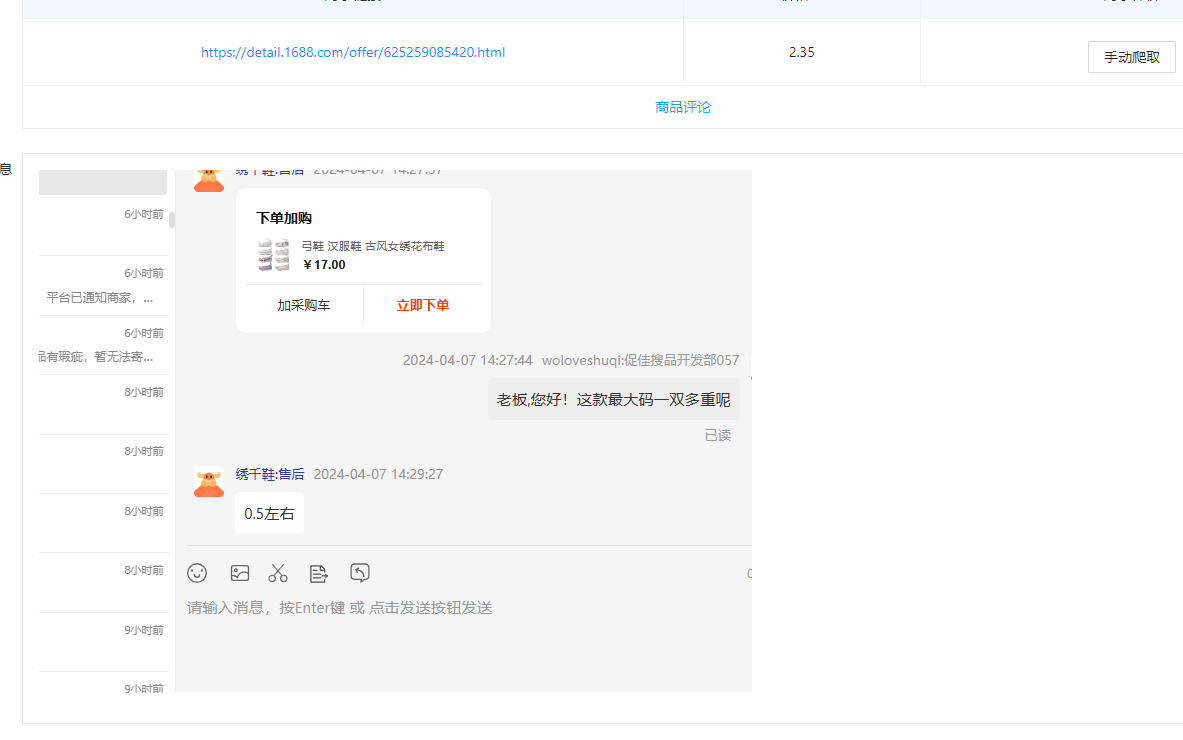Open conversation previewing 平台已通知商家
This screenshot has height=740, width=1183.
(x=103, y=286)
